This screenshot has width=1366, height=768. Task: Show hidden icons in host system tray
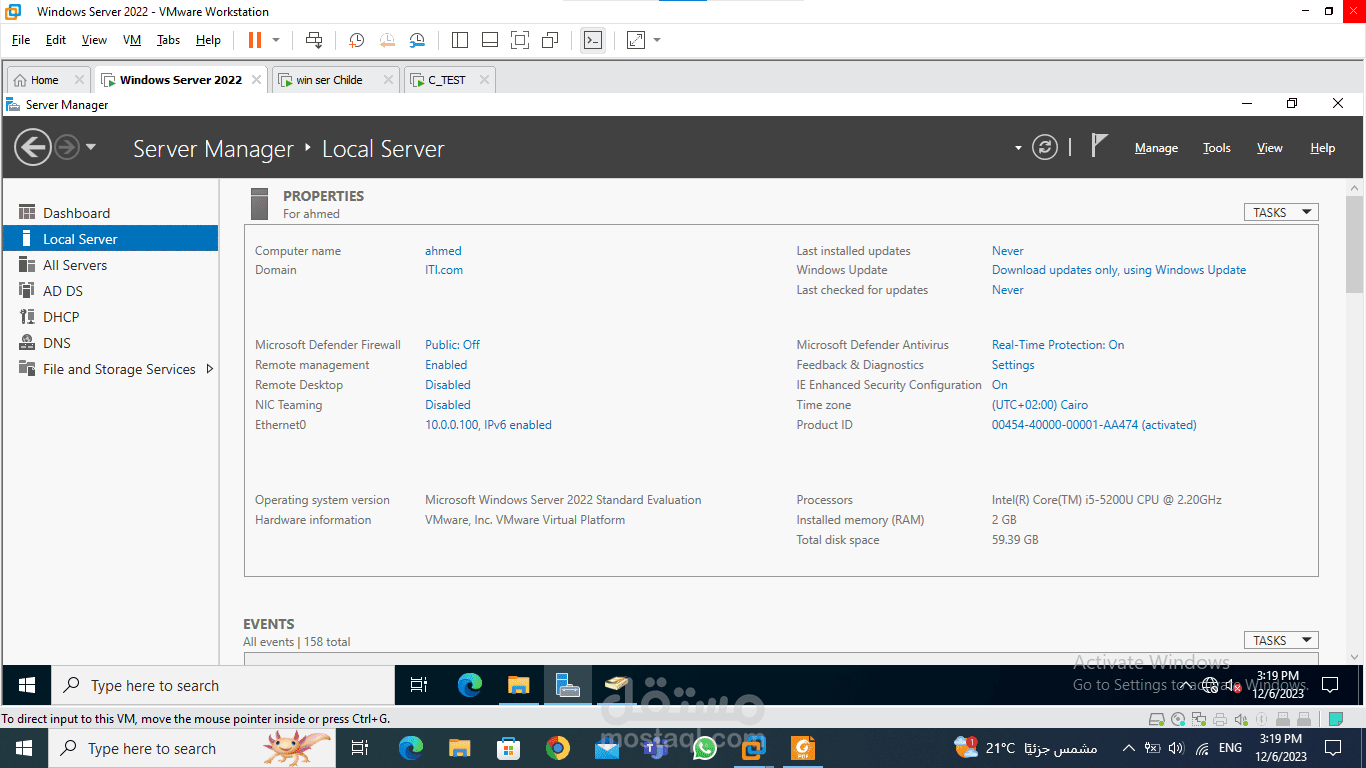(x=1129, y=748)
